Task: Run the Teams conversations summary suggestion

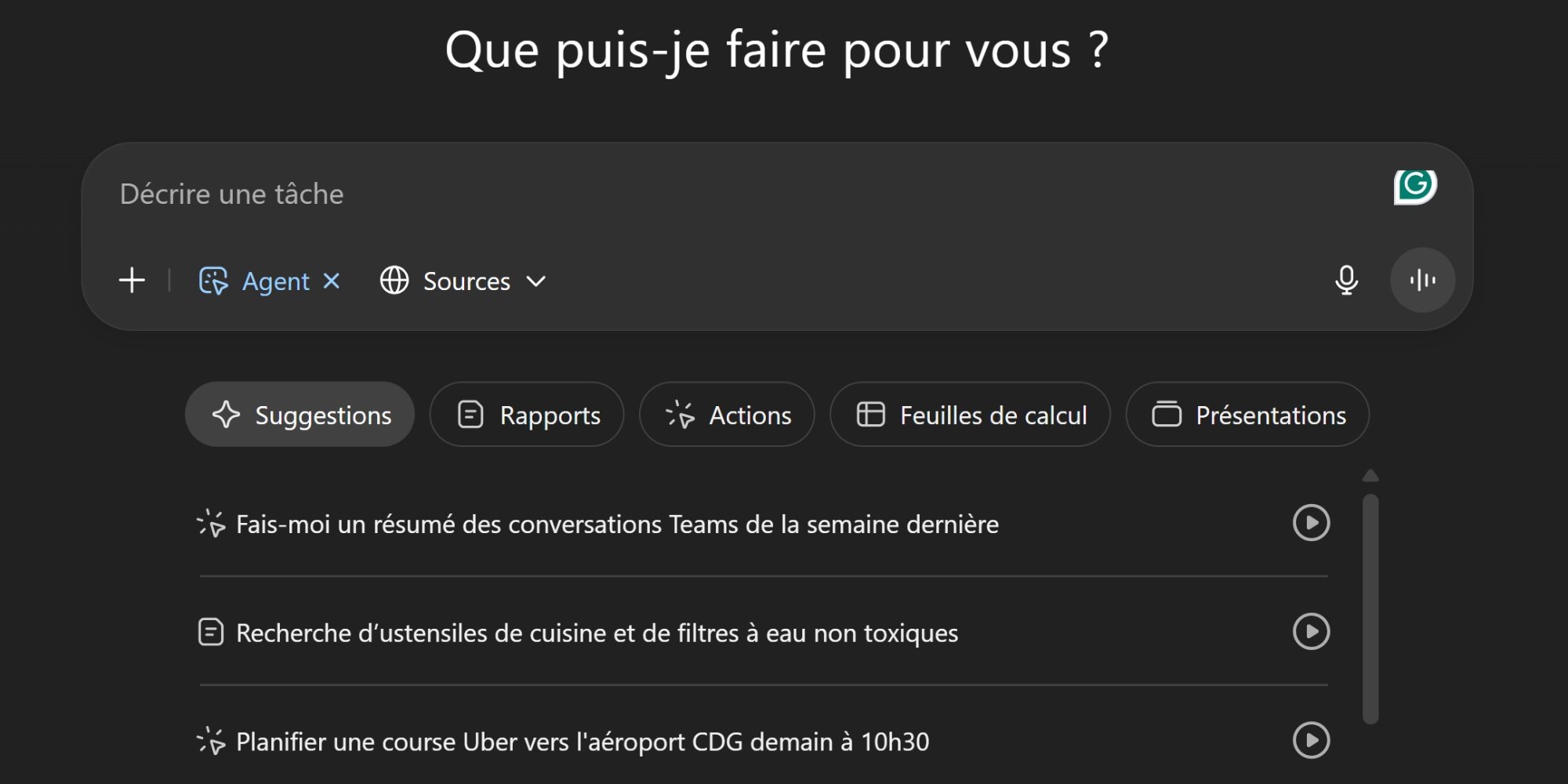Action: (1311, 523)
